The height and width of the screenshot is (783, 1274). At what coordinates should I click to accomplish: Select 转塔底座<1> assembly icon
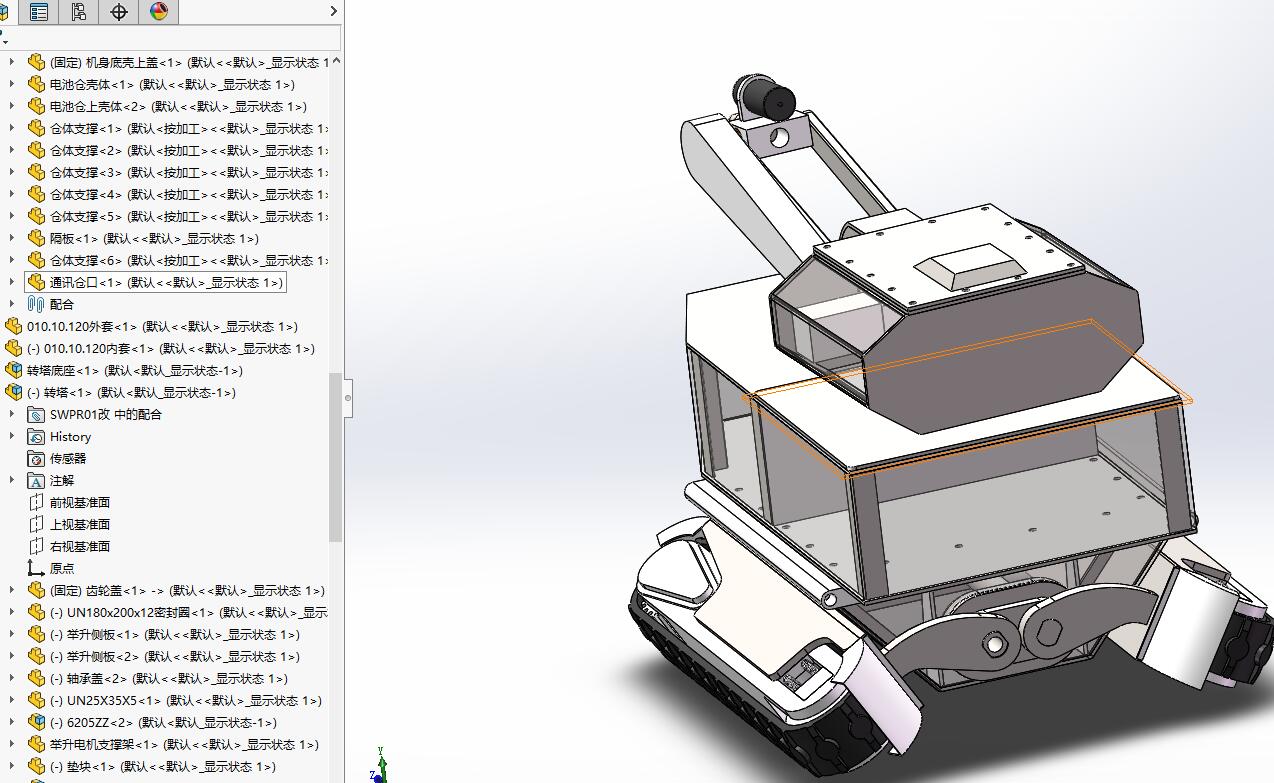pos(13,370)
